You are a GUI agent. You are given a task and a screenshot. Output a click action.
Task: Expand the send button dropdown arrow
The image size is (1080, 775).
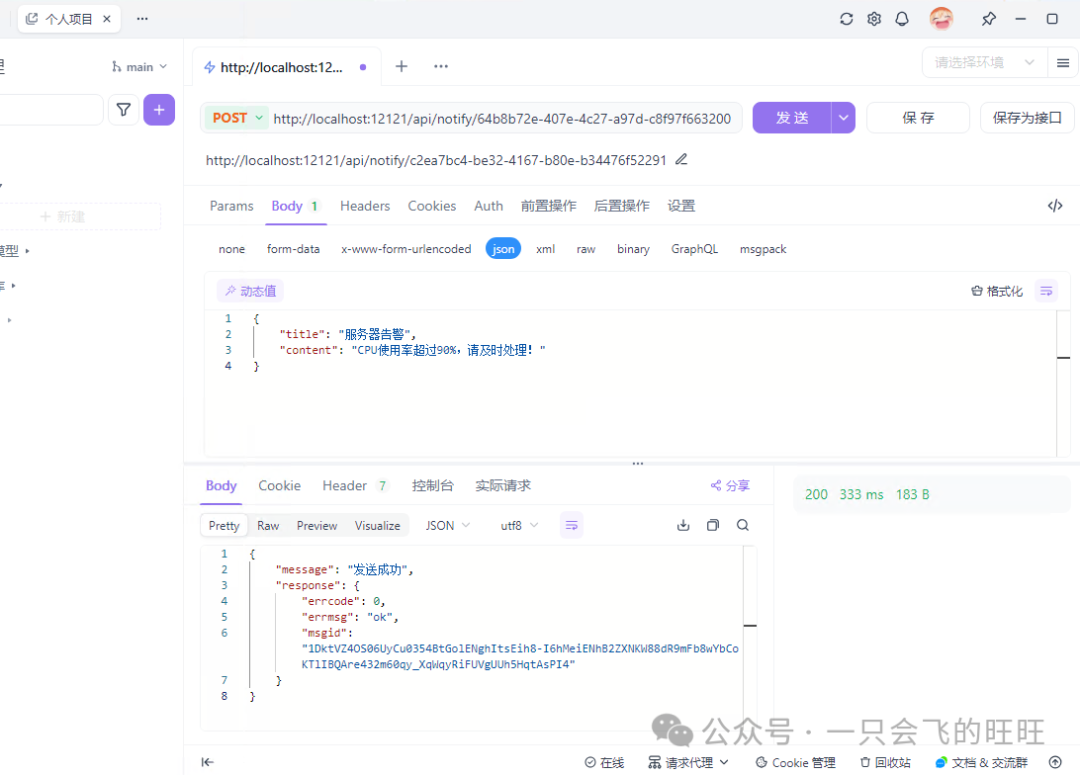tap(843, 118)
